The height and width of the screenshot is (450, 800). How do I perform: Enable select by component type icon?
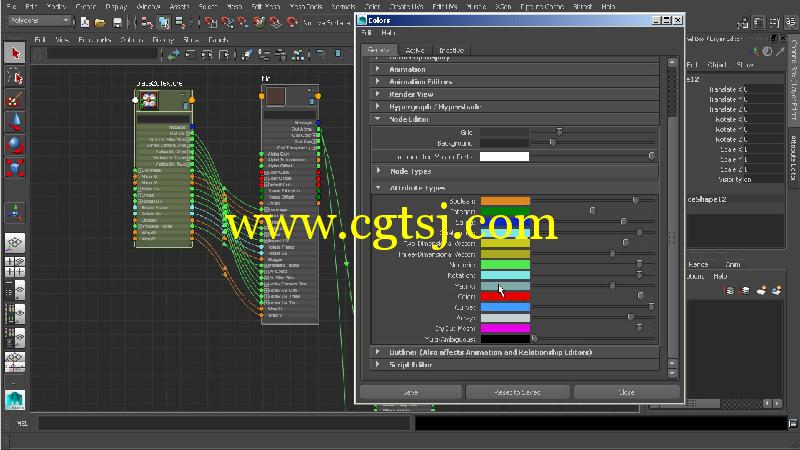[180, 22]
